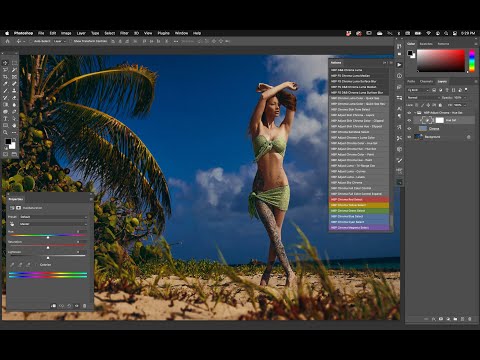480x360 pixels.
Task: Click the green-highlighted Green Select action
Action: pos(359,211)
